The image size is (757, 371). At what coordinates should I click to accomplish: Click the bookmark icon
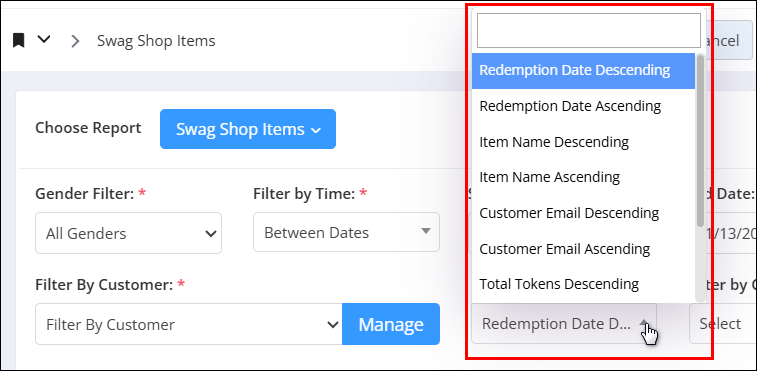18,41
